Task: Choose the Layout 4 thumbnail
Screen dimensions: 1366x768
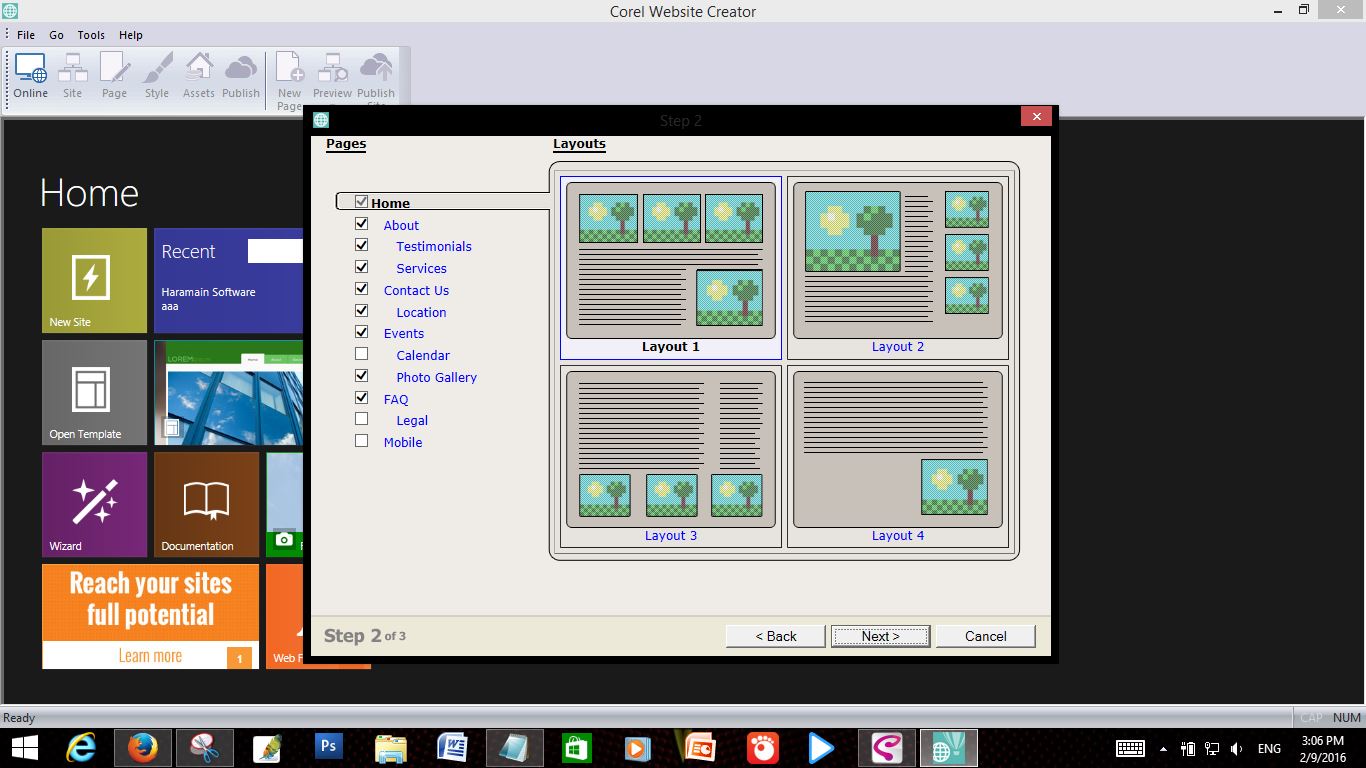Action: [898, 456]
